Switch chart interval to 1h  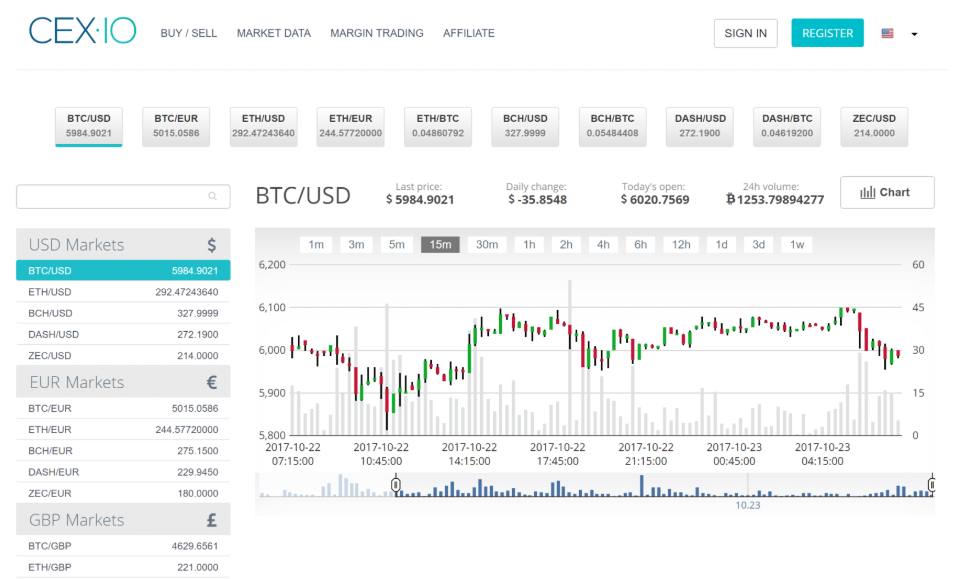click(x=529, y=243)
